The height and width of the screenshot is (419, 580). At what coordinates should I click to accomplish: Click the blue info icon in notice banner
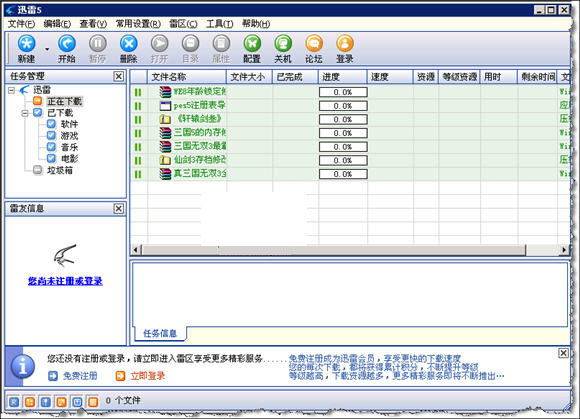[23, 366]
